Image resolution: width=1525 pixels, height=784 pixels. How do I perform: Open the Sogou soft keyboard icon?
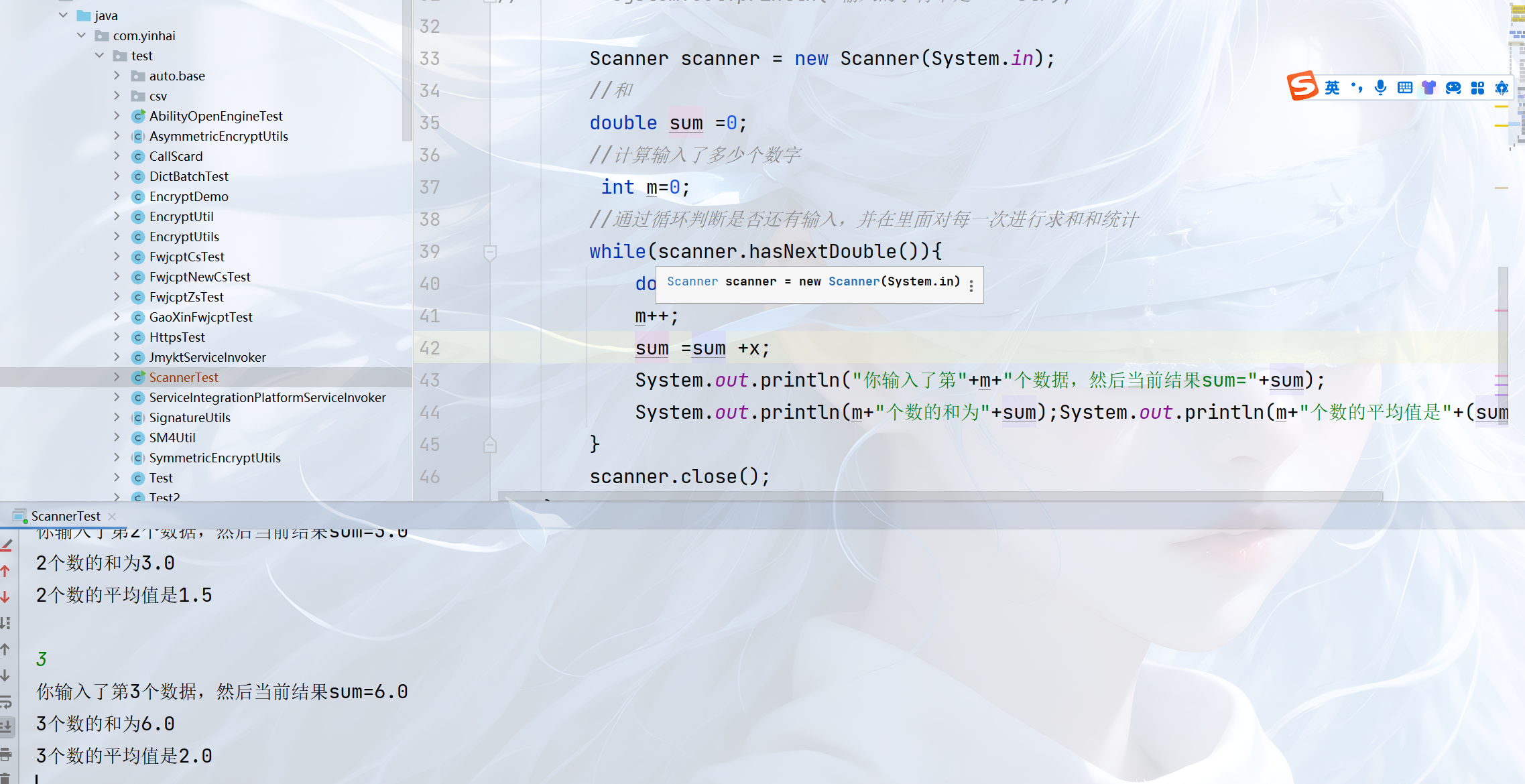[1405, 88]
